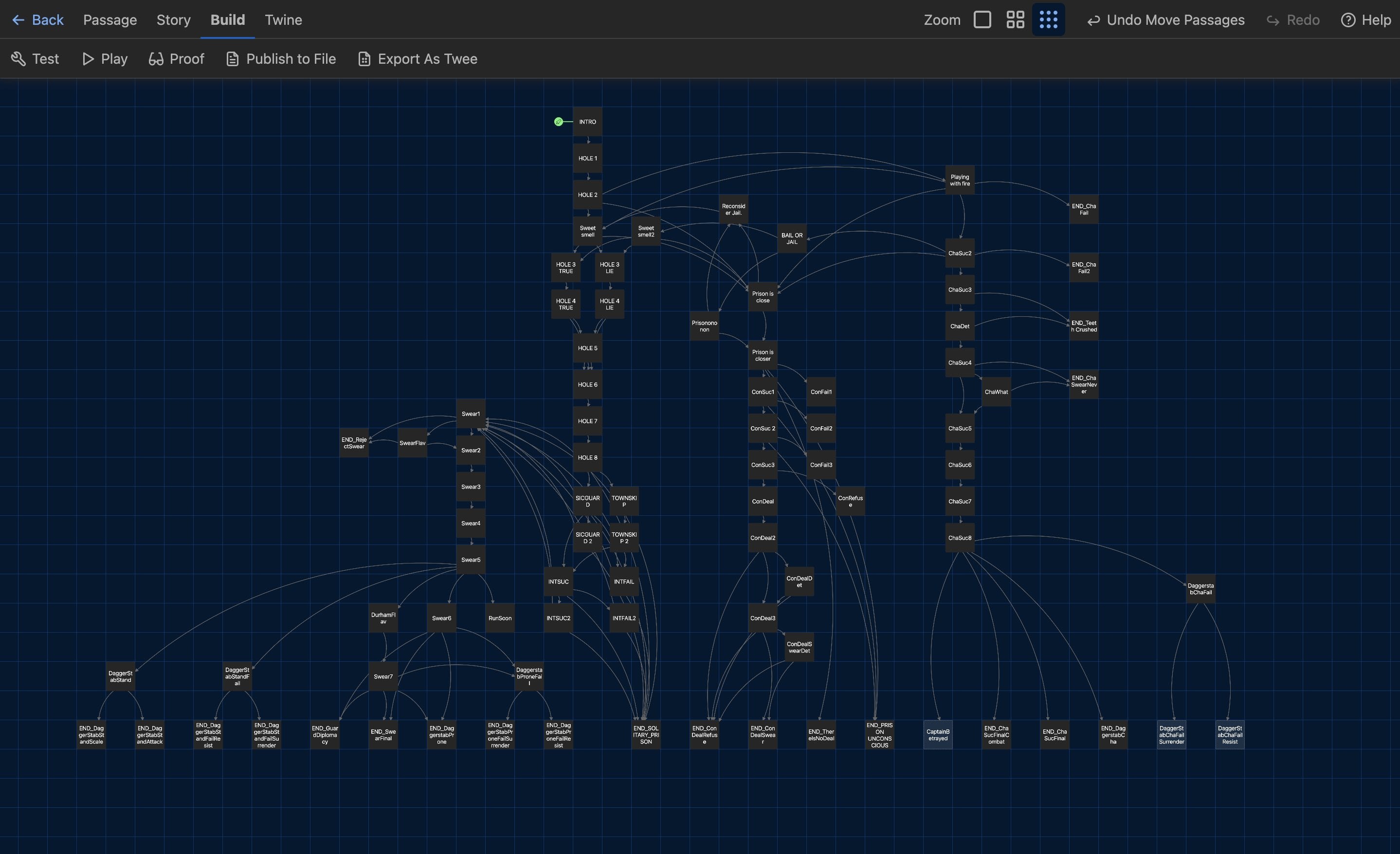Select the INTRO passage node

pyautogui.click(x=587, y=122)
